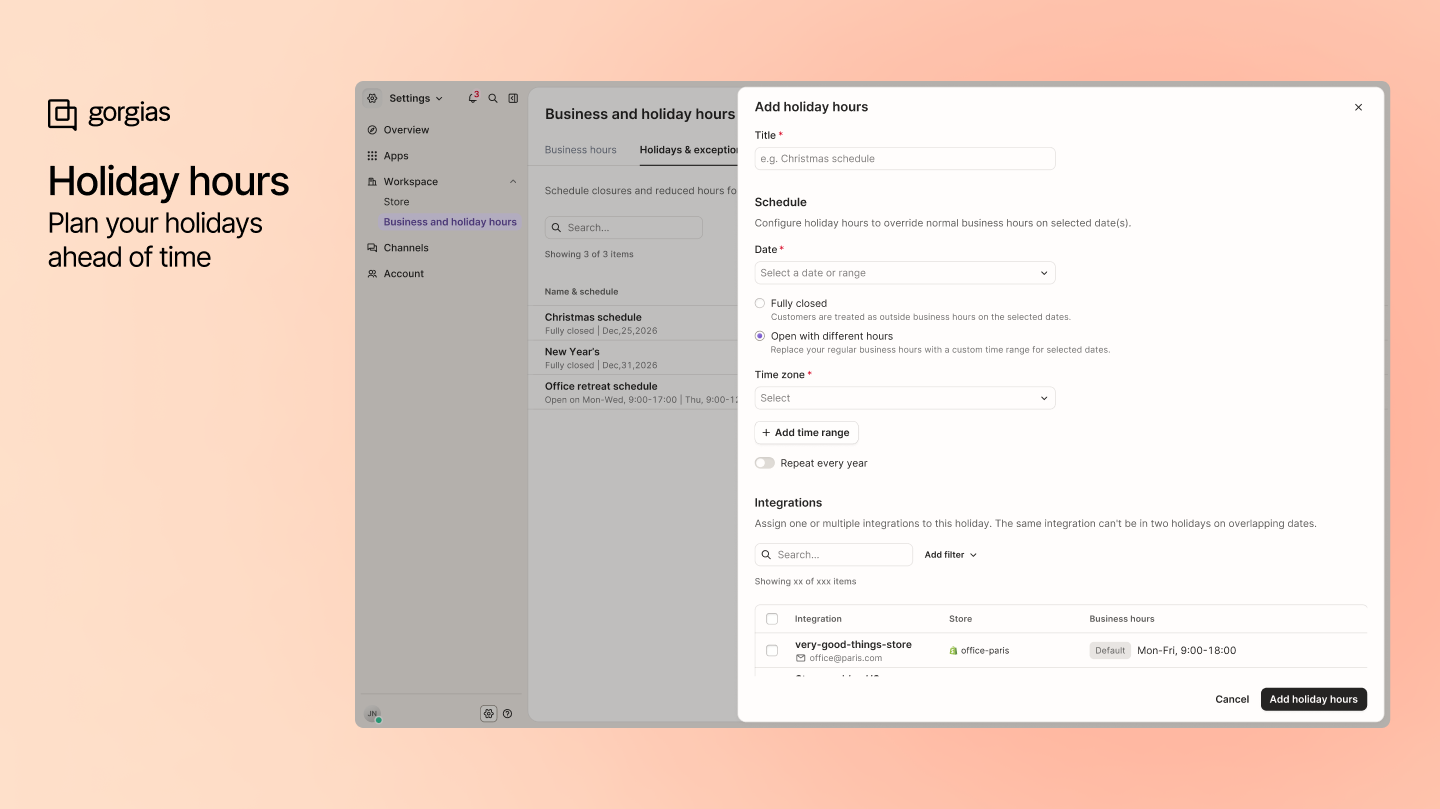1440x809 pixels.
Task: Open the Office retreat schedule row
Action: pyautogui.click(x=634, y=392)
